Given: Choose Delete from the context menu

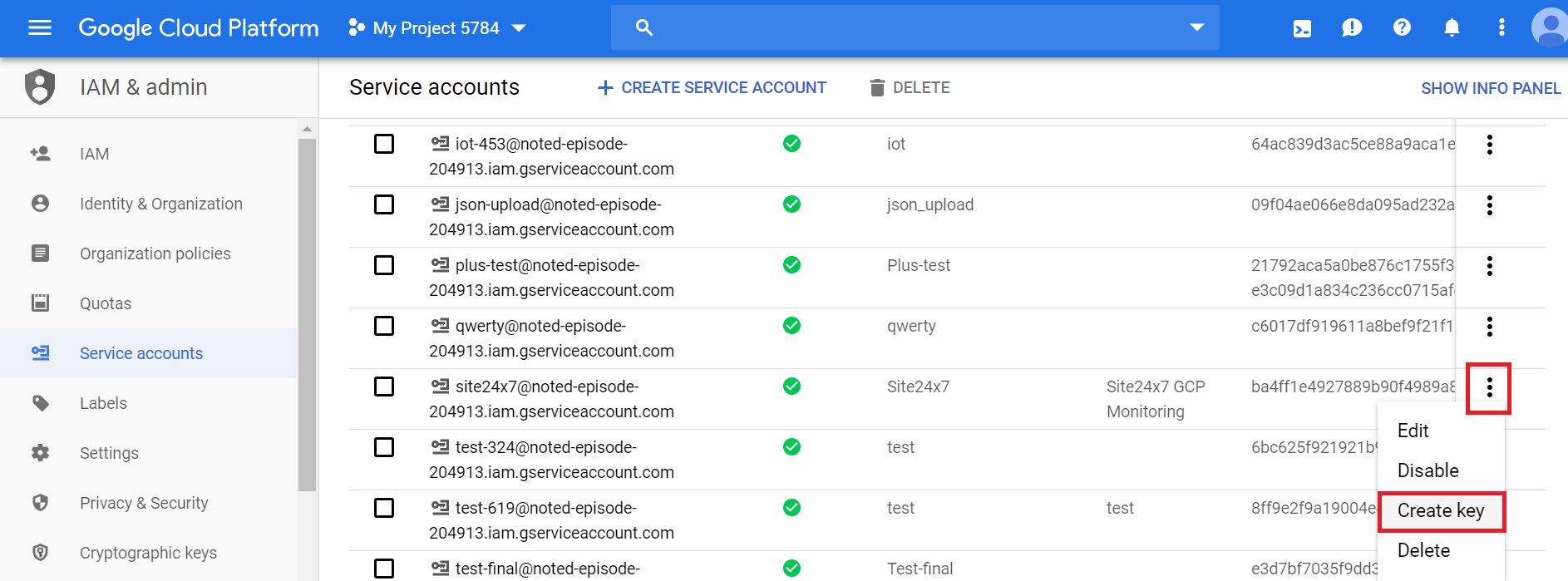Looking at the screenshot, I should pos(1424,550).
